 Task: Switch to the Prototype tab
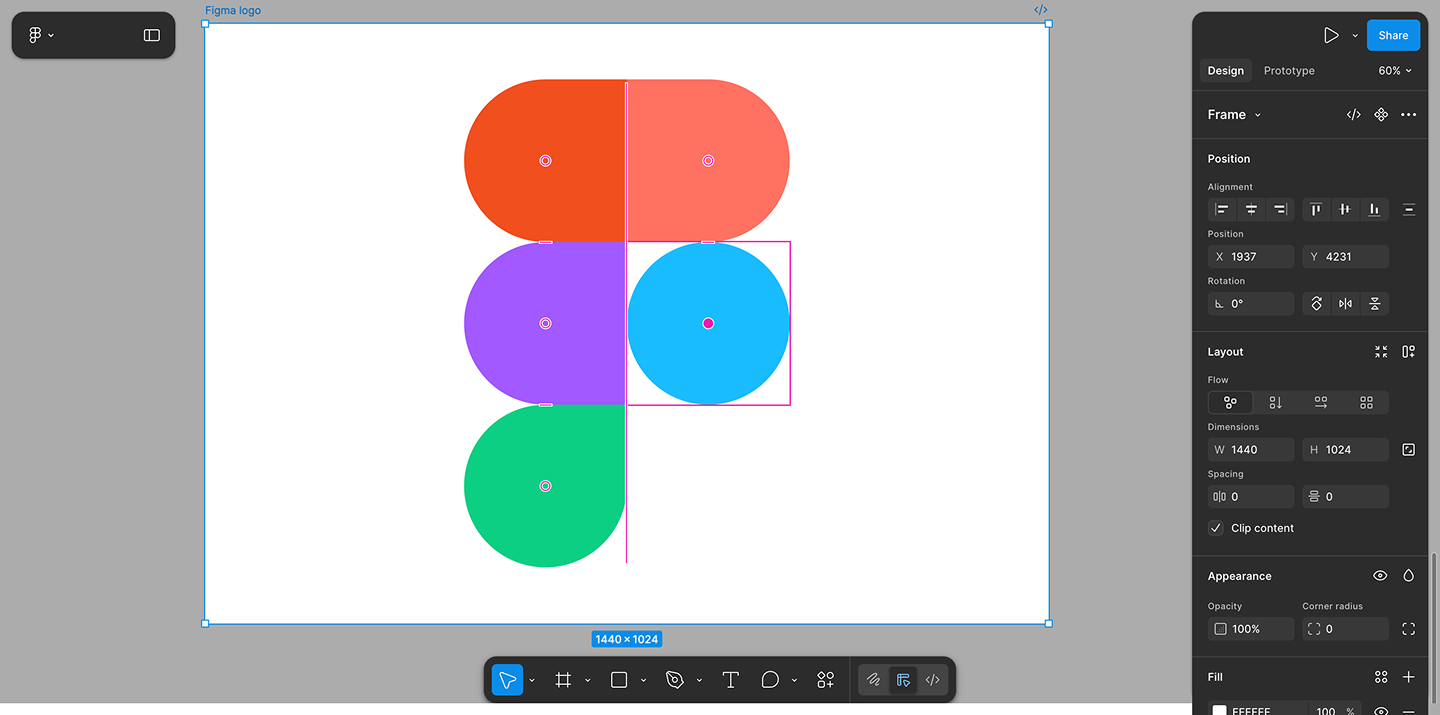(1289, 71)
